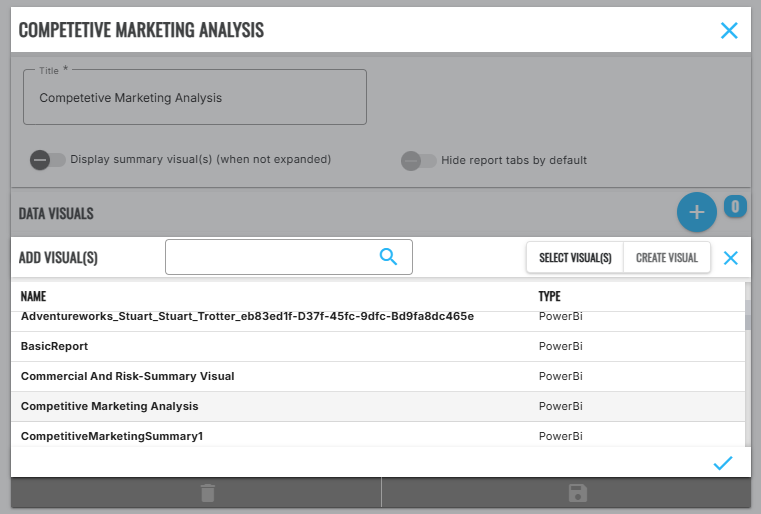Click the Add Visual(s) search box
Viewport: 761px width, 514px height.
[289, 257]
